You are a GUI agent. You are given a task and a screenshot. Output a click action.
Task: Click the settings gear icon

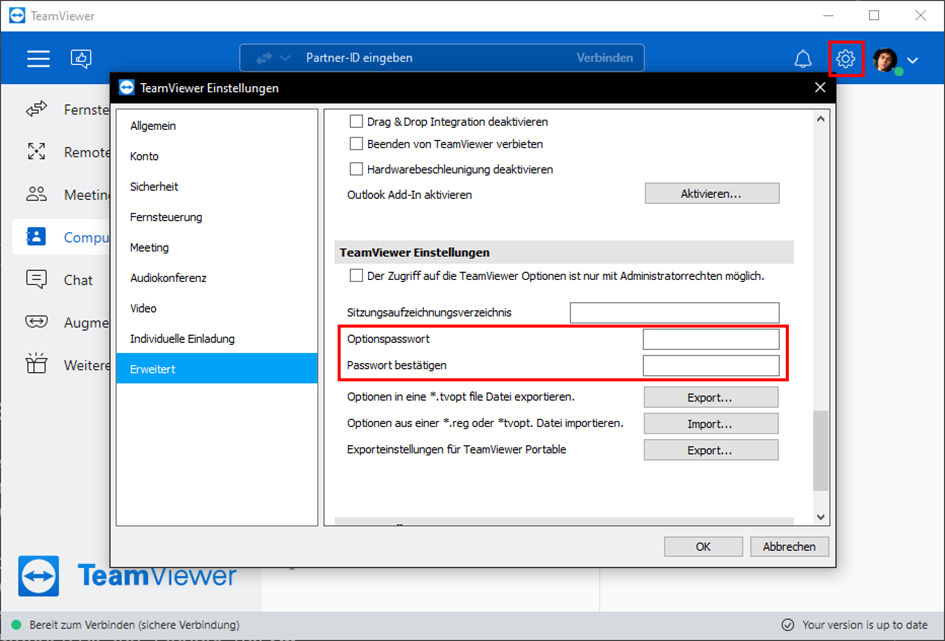tap(846, 58)
